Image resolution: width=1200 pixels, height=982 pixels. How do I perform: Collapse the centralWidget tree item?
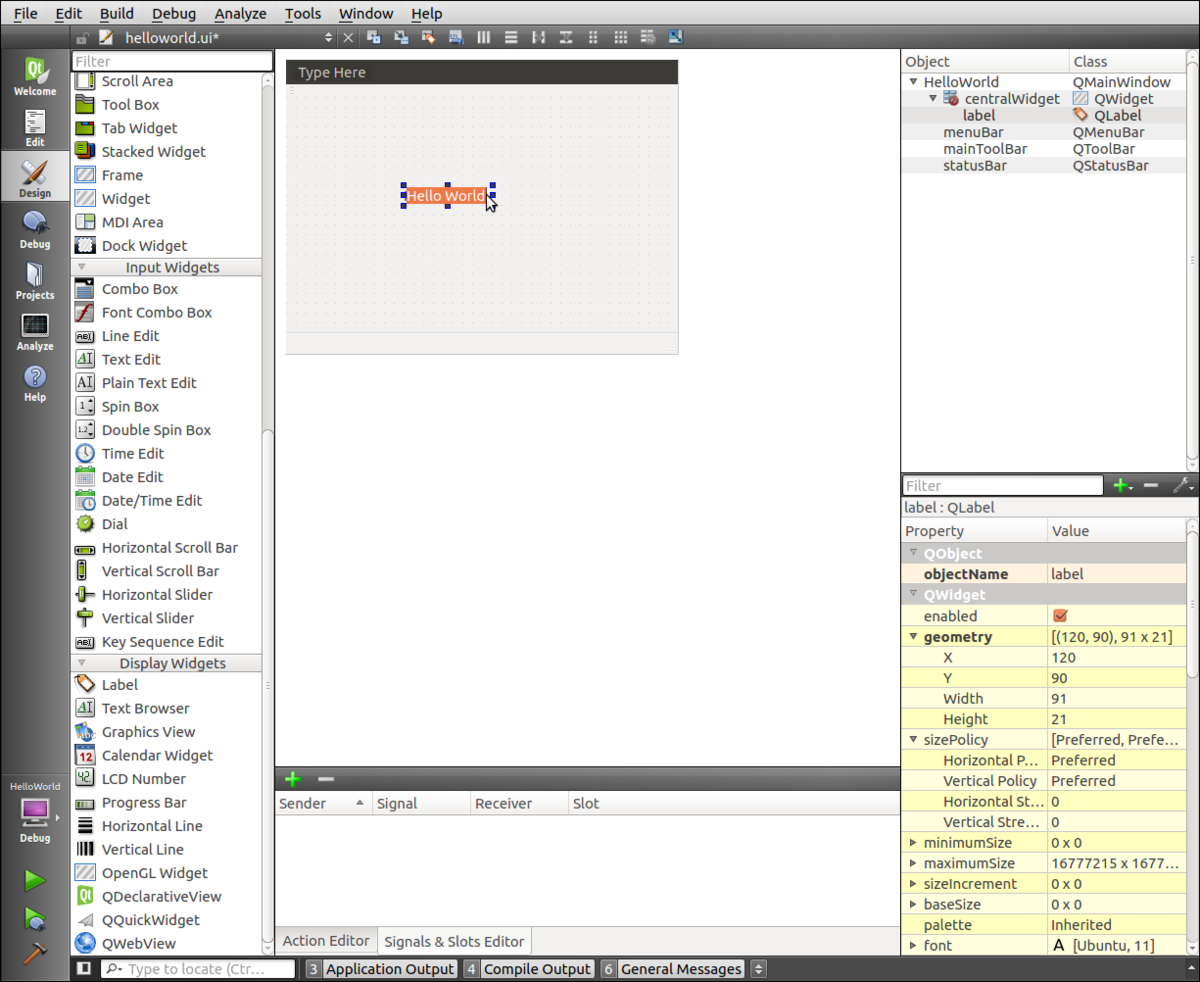933,98
